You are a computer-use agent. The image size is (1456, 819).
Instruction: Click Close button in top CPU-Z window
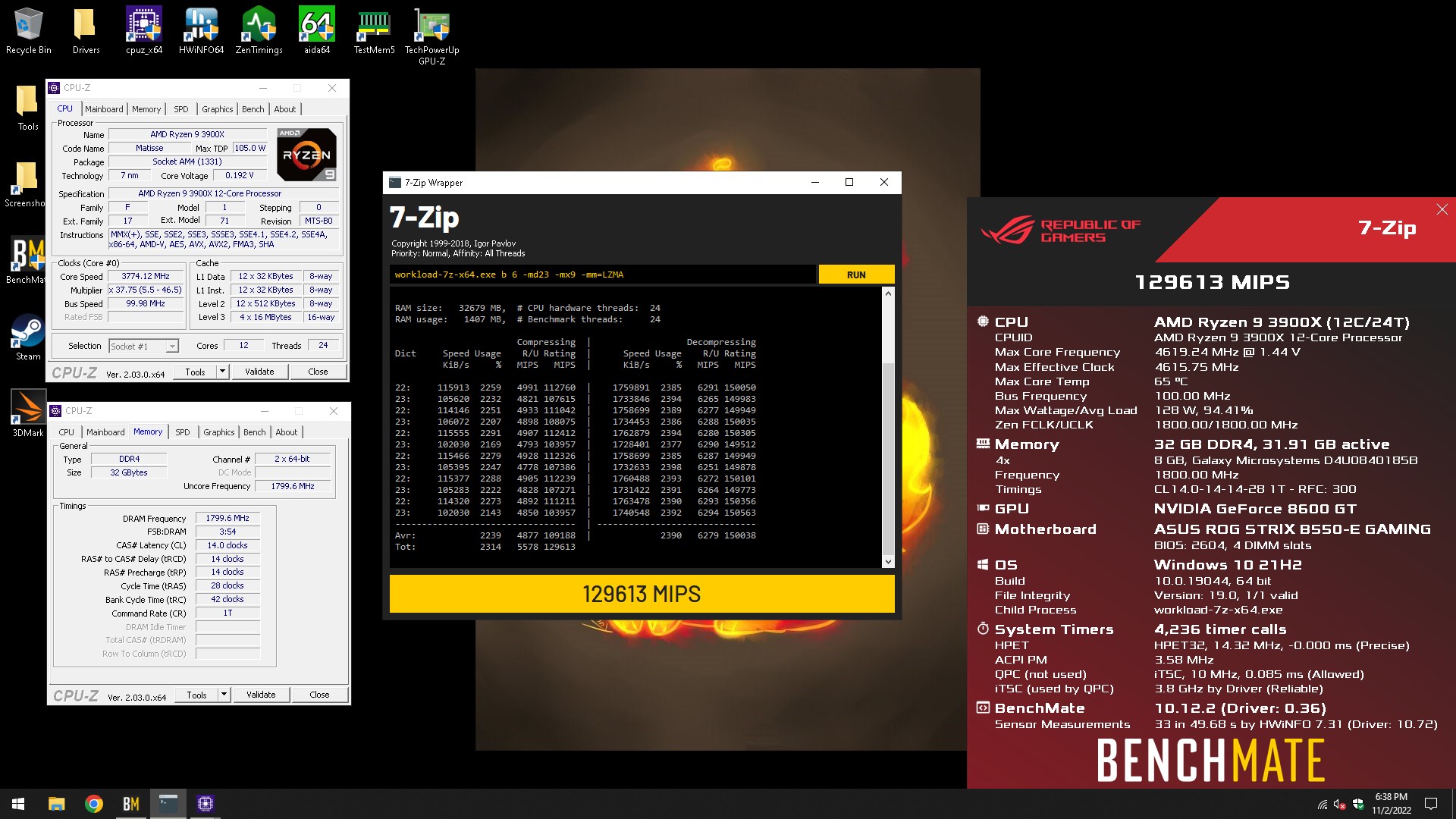(x=318, y=372)
